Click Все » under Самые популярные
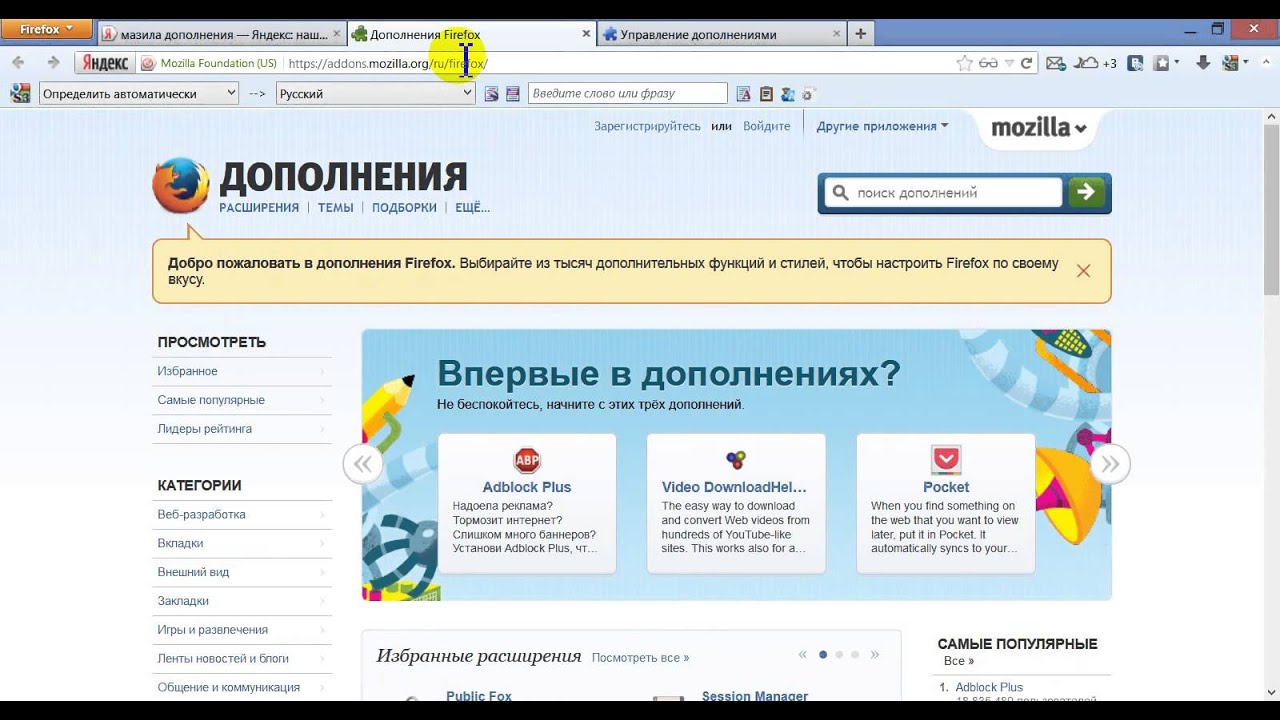 point(959,661)
